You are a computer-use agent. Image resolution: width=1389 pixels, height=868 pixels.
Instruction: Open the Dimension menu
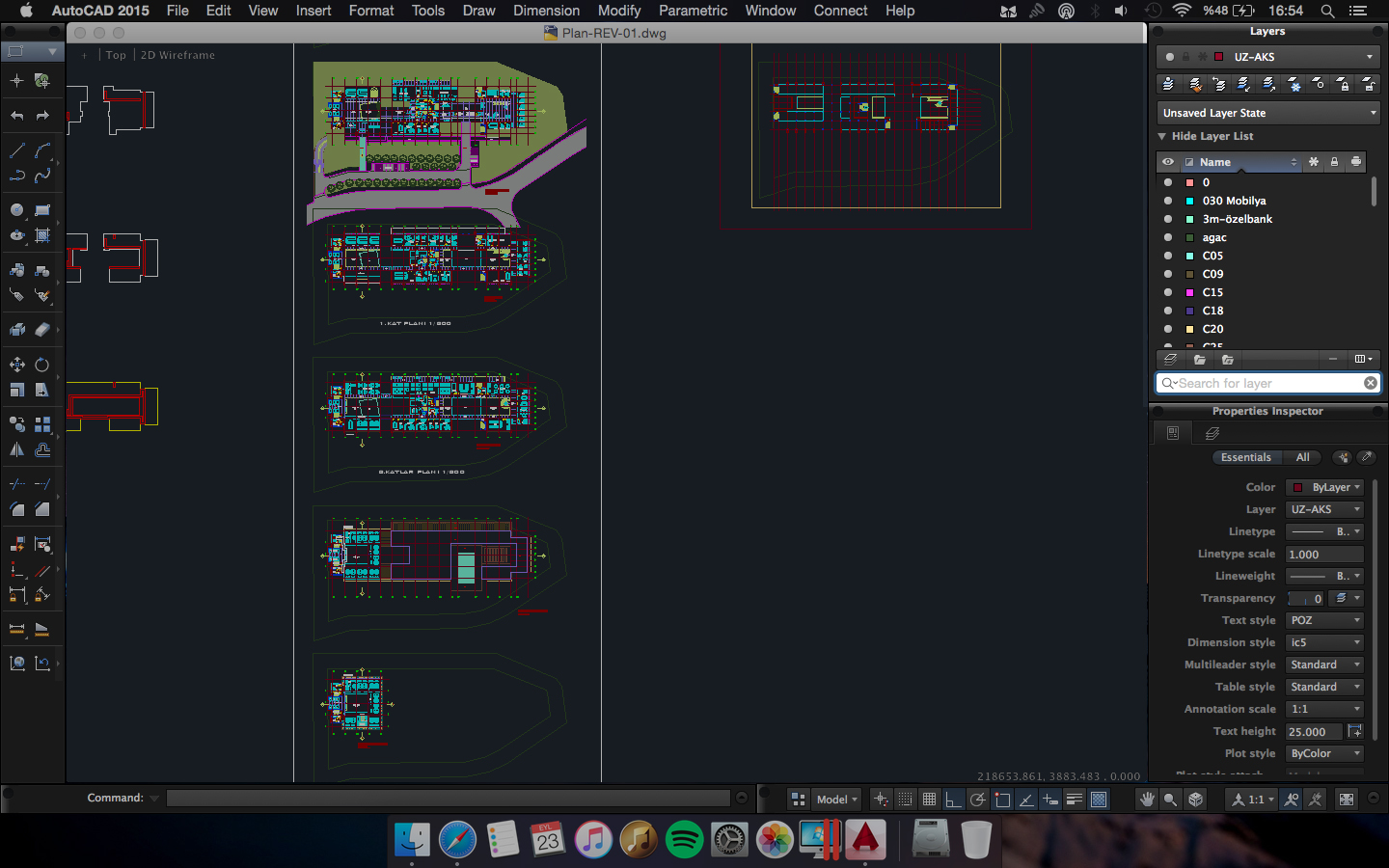(546, 11)
